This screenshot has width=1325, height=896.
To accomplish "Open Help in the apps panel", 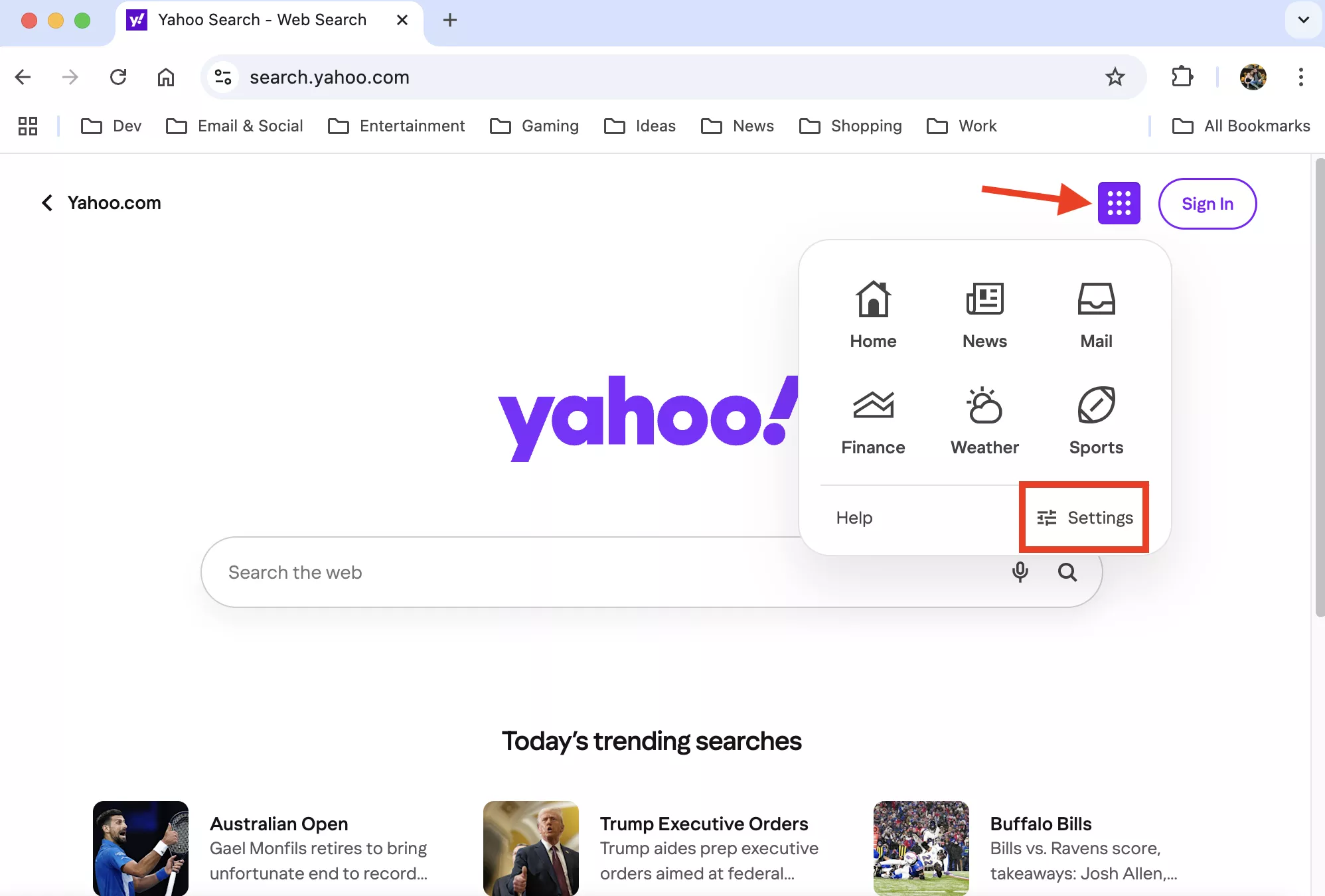I will pyautogui.click(x=854, y=517).
